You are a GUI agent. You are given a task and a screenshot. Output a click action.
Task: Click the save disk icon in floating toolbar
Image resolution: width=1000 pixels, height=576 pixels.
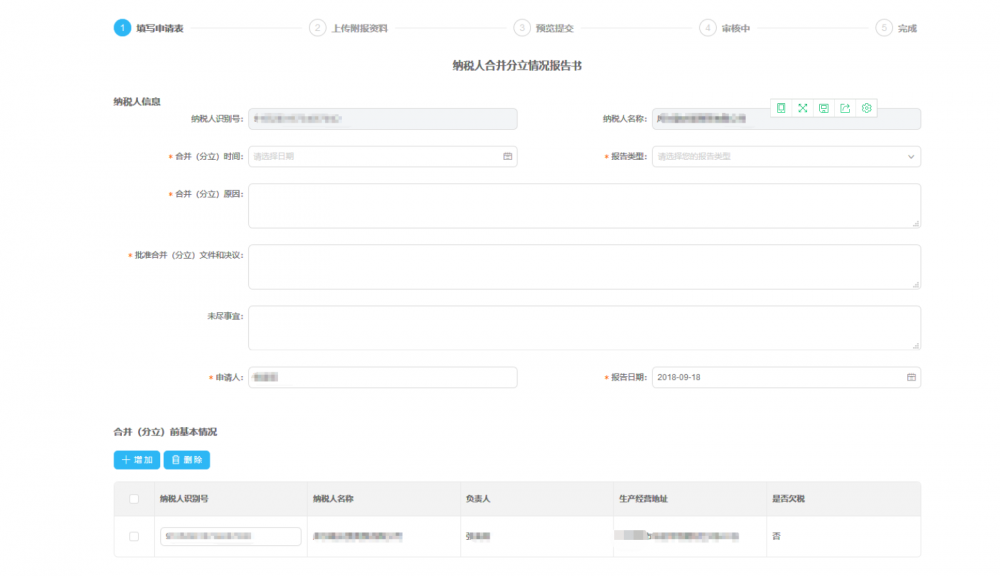click(823, 108)
